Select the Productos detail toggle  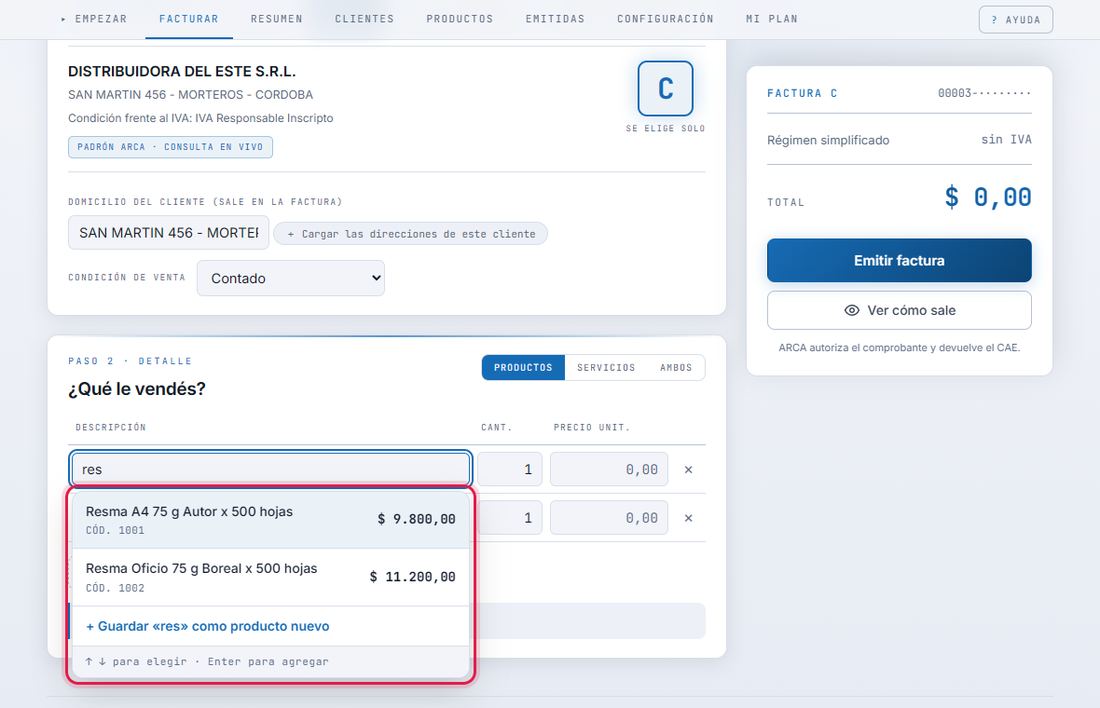(x=523, y=368)
